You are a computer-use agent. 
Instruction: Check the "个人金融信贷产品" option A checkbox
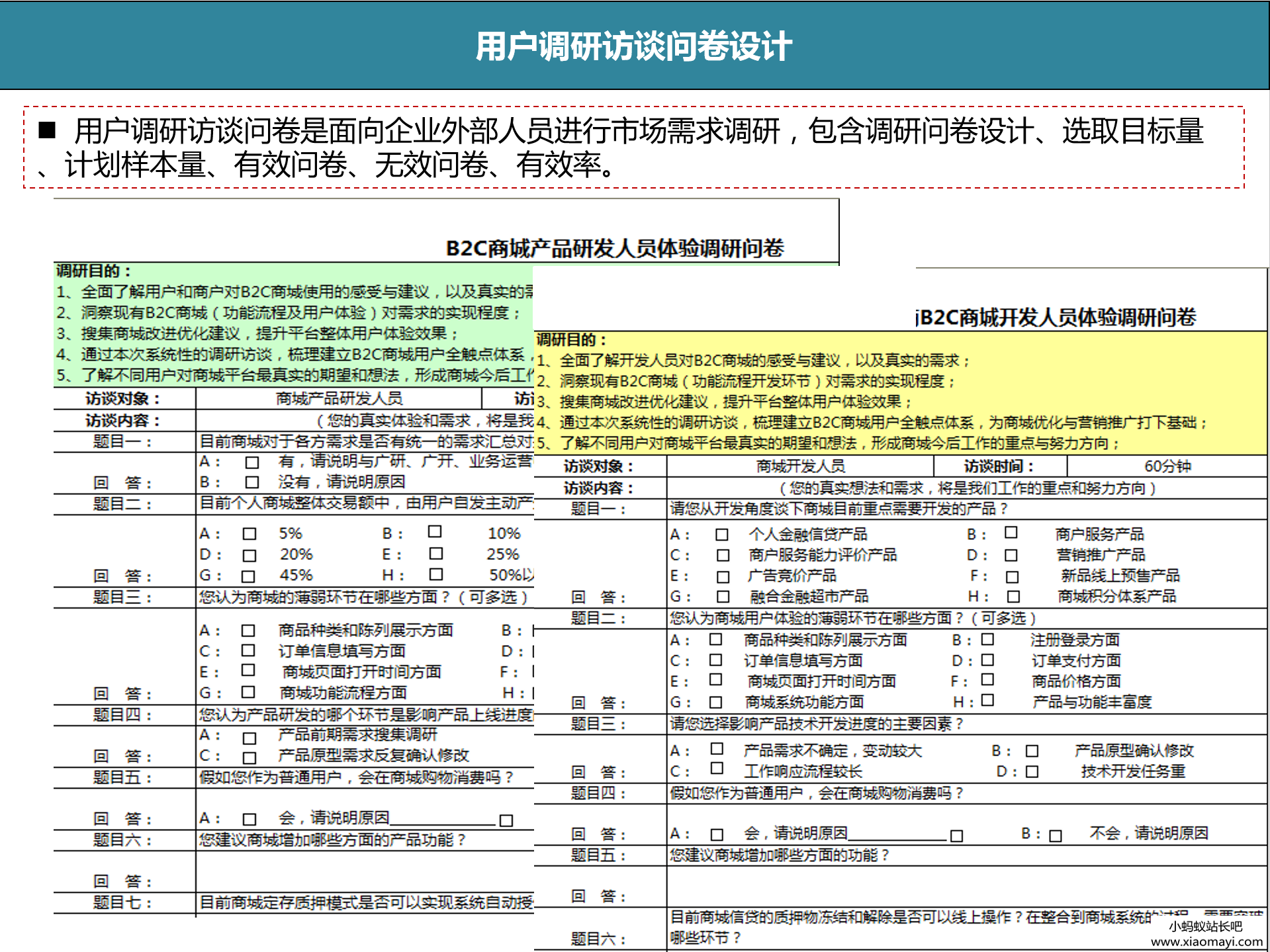click(x=721, y=535)
